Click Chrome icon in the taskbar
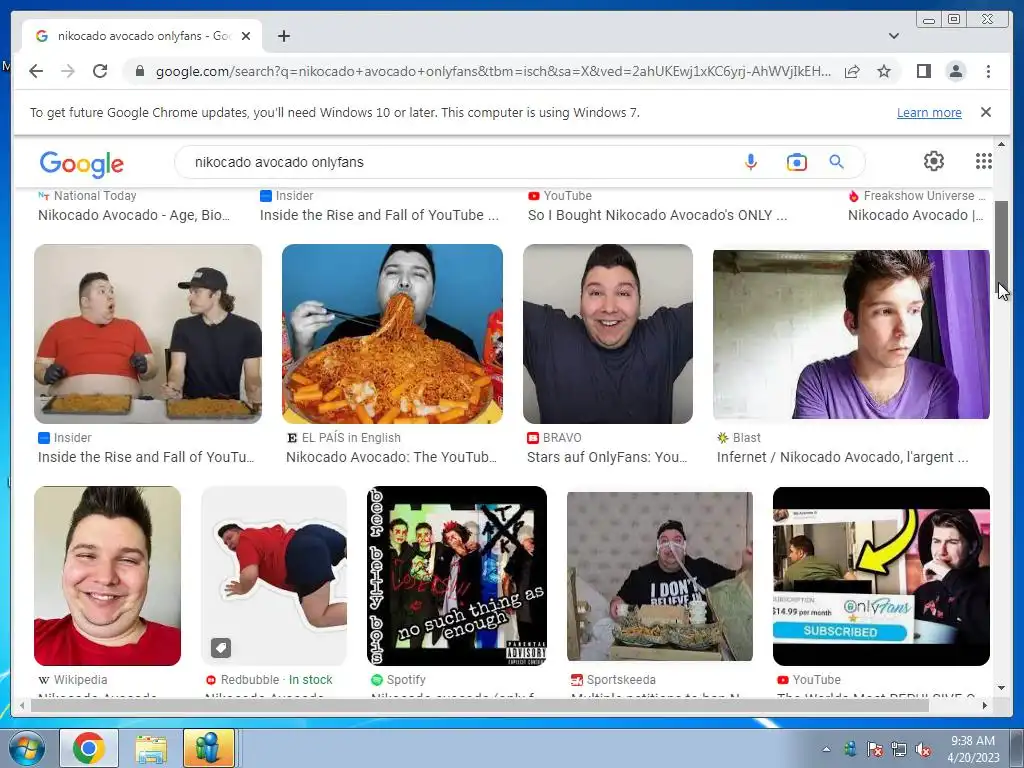Screen dimensions: 1024x768 coord(89,748)
